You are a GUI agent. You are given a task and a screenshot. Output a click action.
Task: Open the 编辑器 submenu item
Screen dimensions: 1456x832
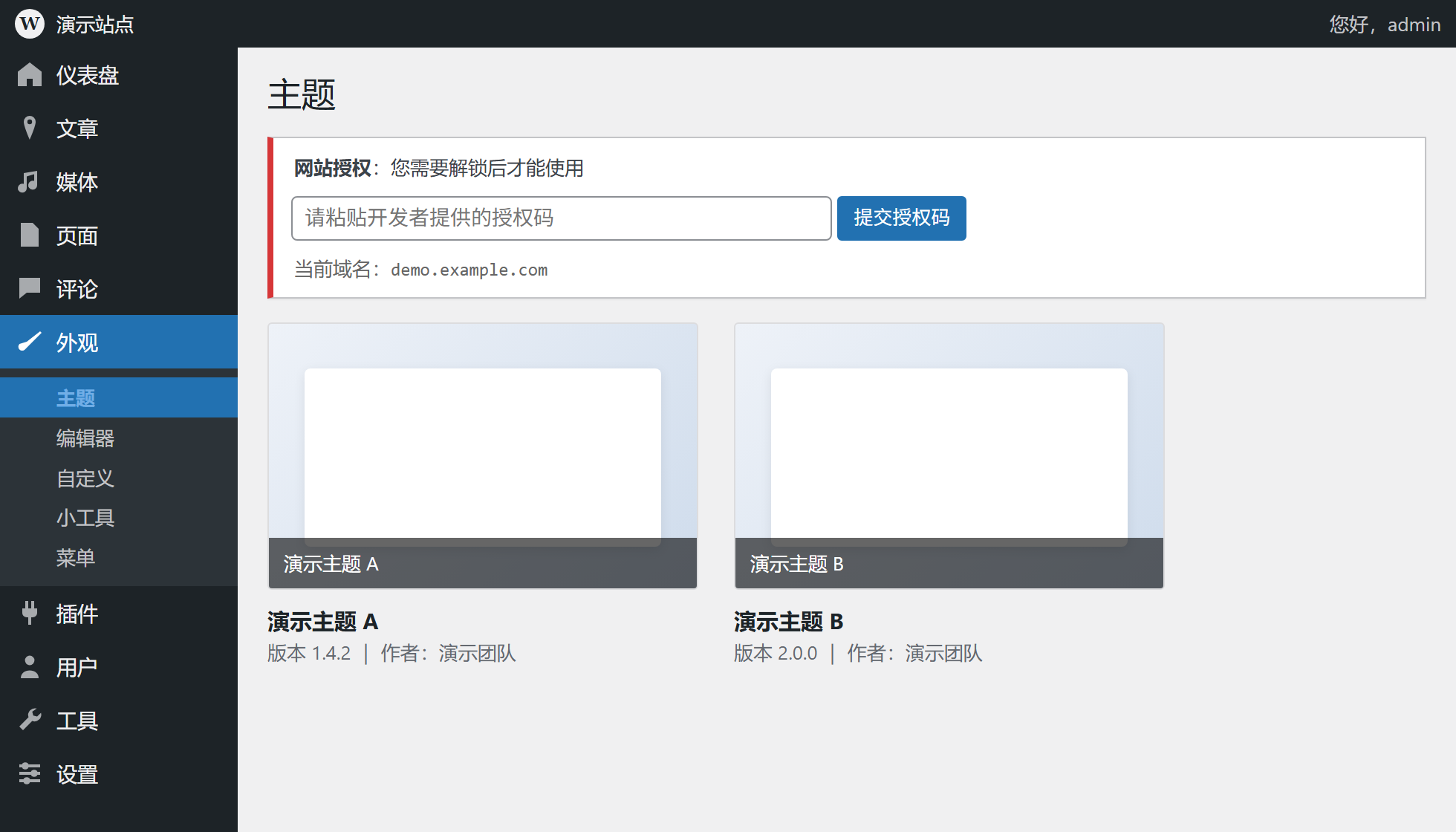point(119,438)
